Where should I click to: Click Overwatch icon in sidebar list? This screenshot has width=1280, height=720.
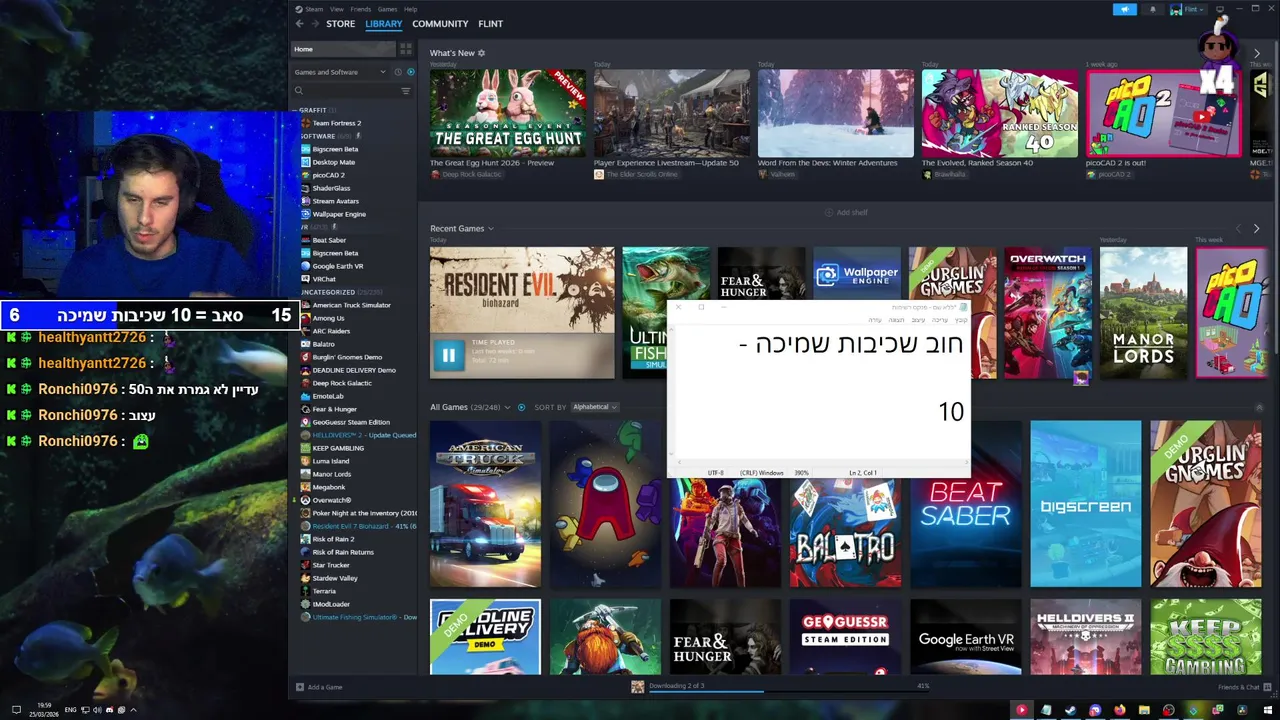[x=306, y=500]
